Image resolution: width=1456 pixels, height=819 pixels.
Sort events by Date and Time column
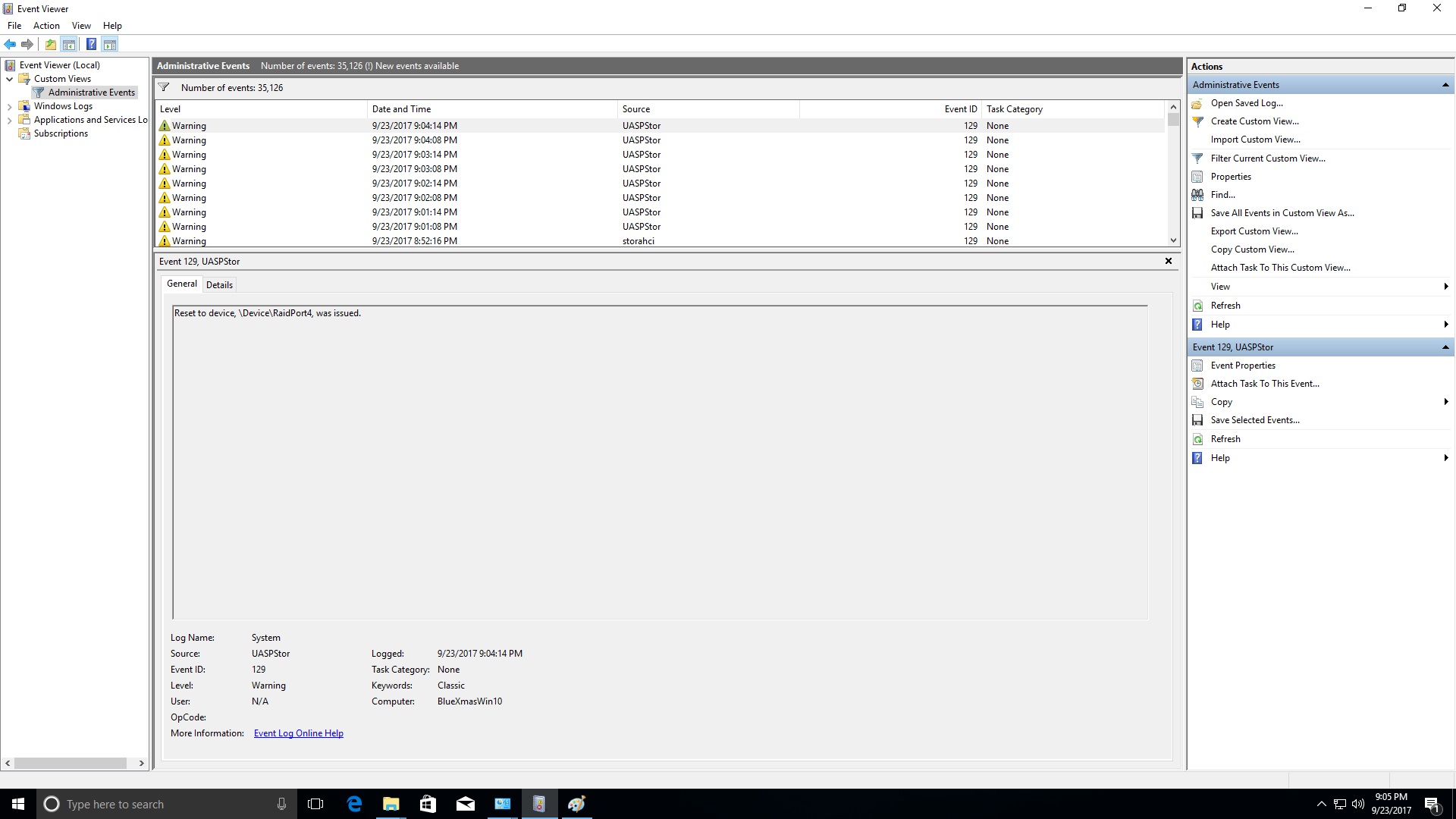(492, 109)
